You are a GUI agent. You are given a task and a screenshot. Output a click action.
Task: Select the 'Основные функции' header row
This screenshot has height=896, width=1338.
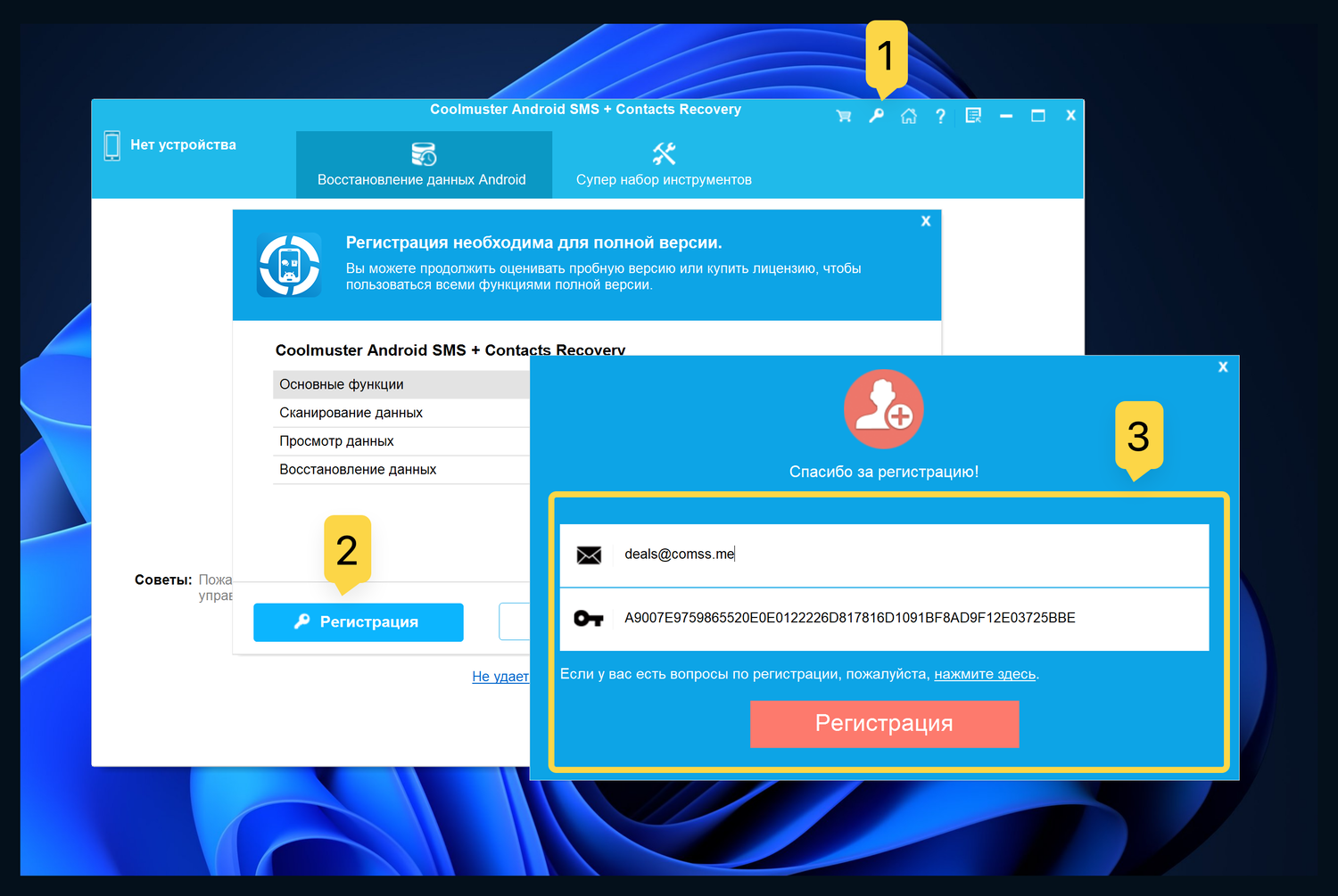click(401, 384)
